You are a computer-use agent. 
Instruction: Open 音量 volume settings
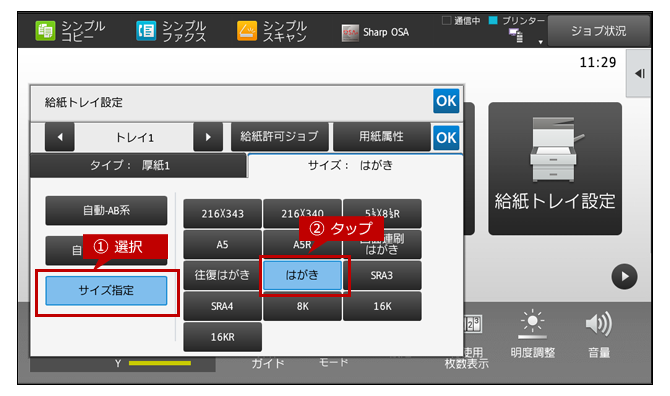599,335
